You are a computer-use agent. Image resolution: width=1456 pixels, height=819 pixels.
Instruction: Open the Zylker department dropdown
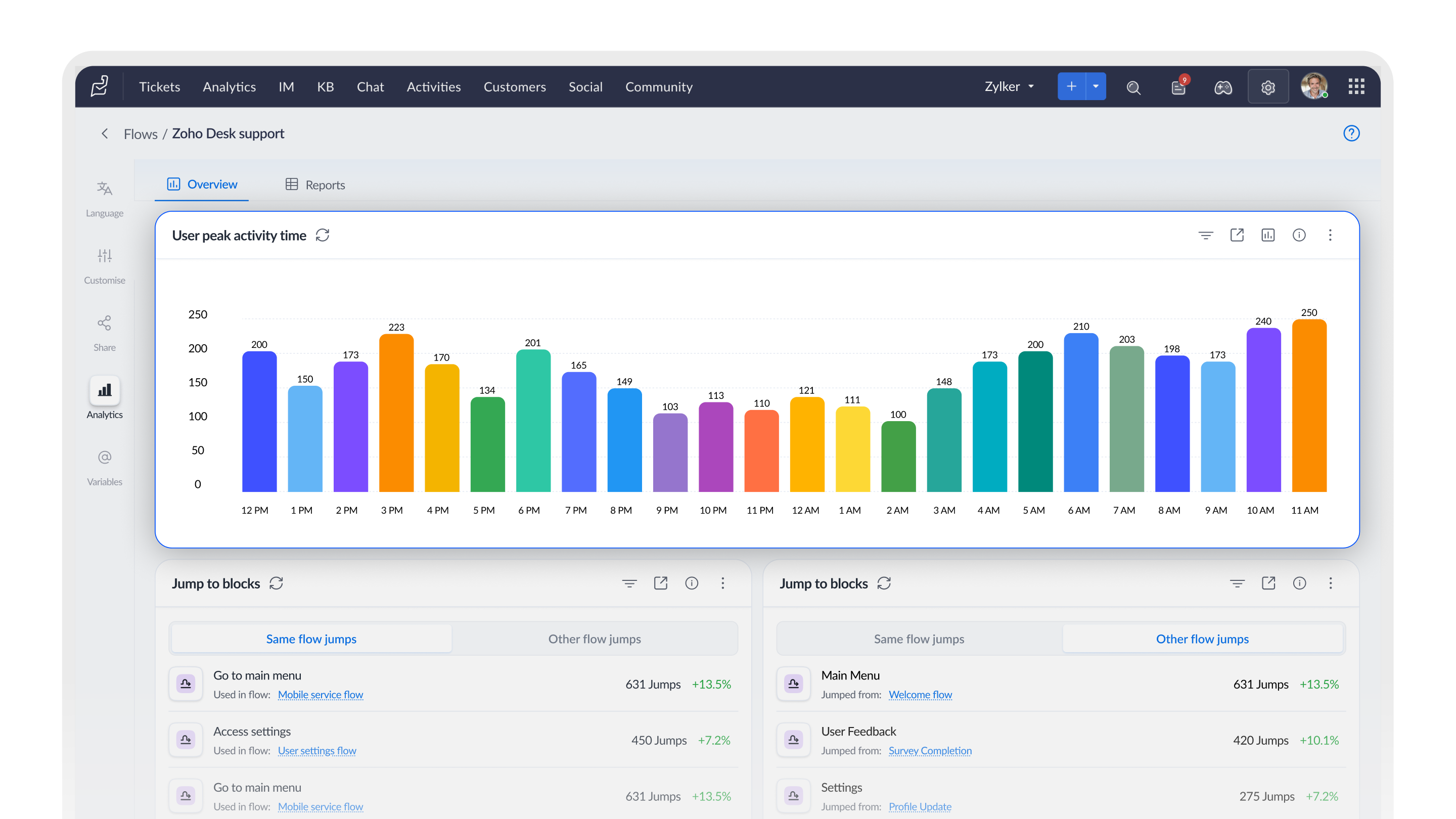point(1010,86)
